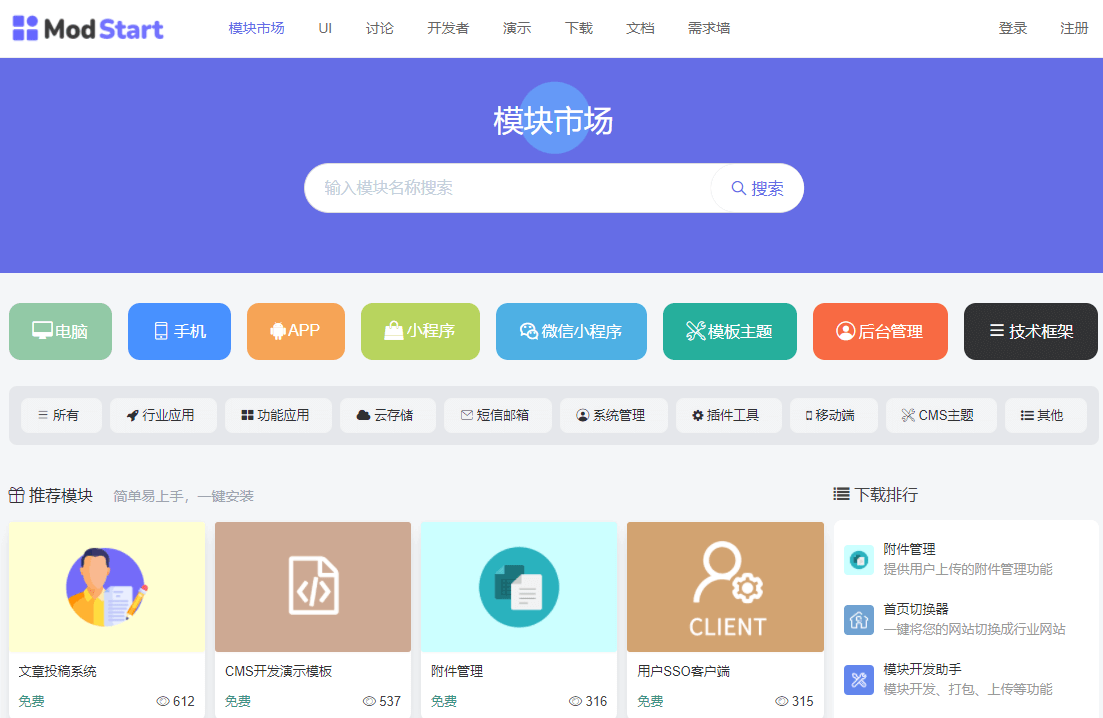
Task: Click the attachment management icon in download ranking
Action: [x=858, y=560]
